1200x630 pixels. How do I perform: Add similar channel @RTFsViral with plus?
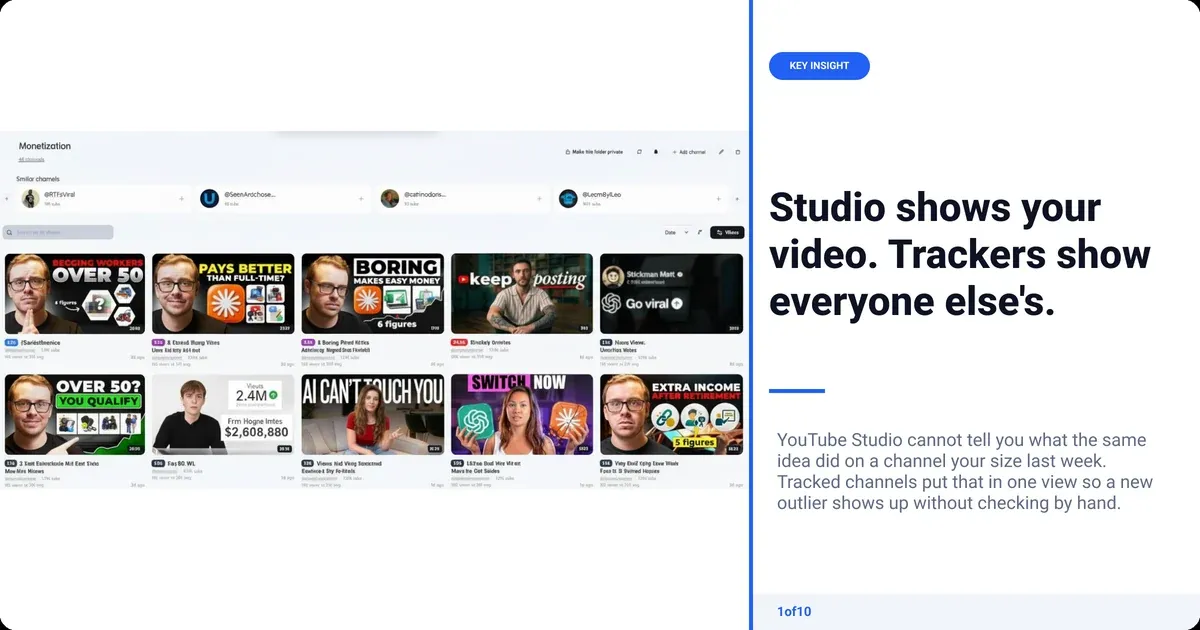pyautogui.click(x=181, y=199)
